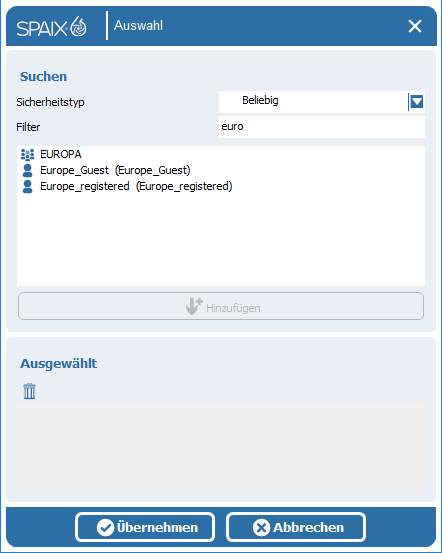442x553 pixels.
Task: Click the Europe_Guest user icon
Action: [28, 171]
